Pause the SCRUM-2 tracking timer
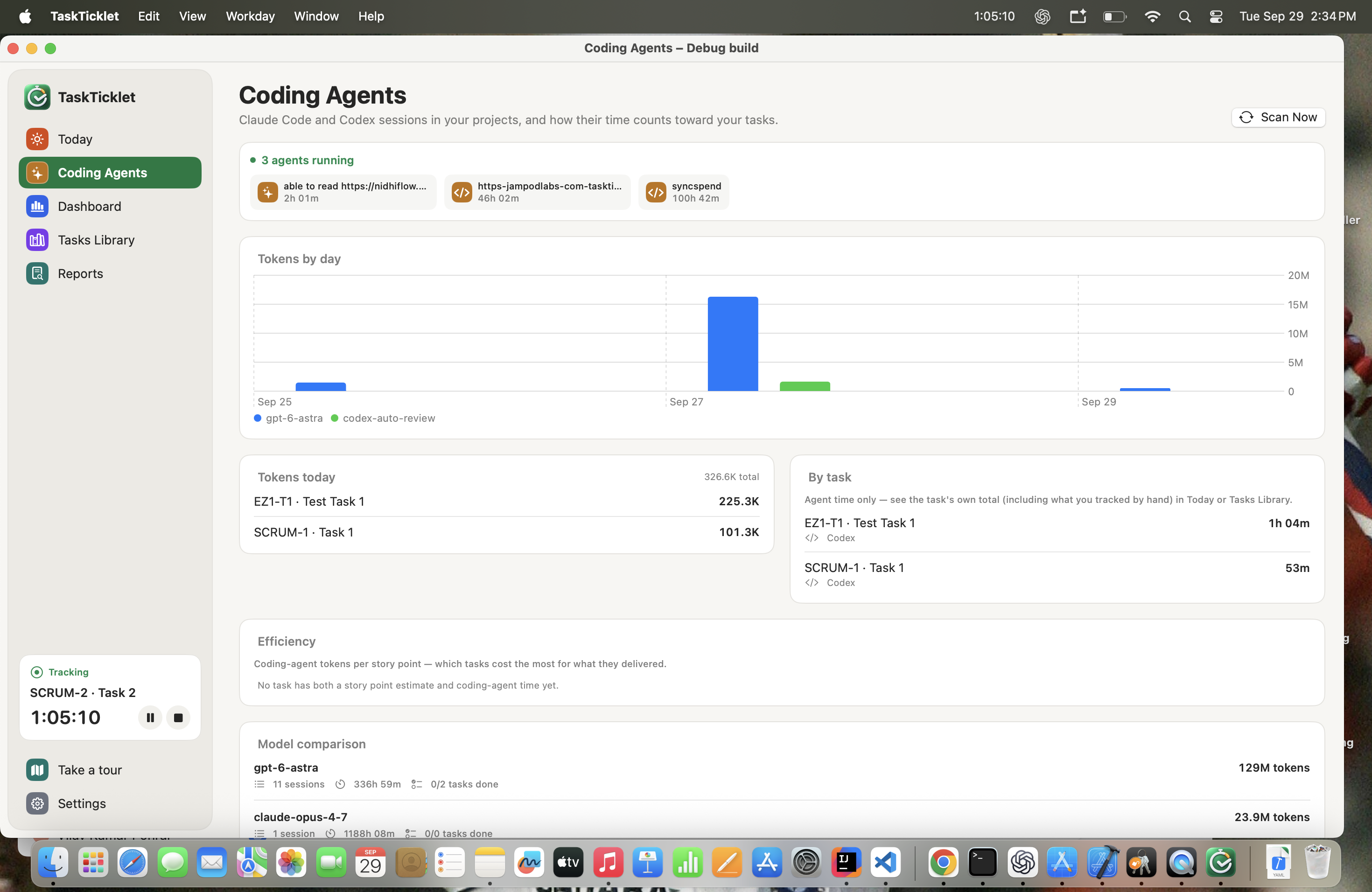Image resolution: width=1372 pixels, height=892 pixels. pos(150,718)
